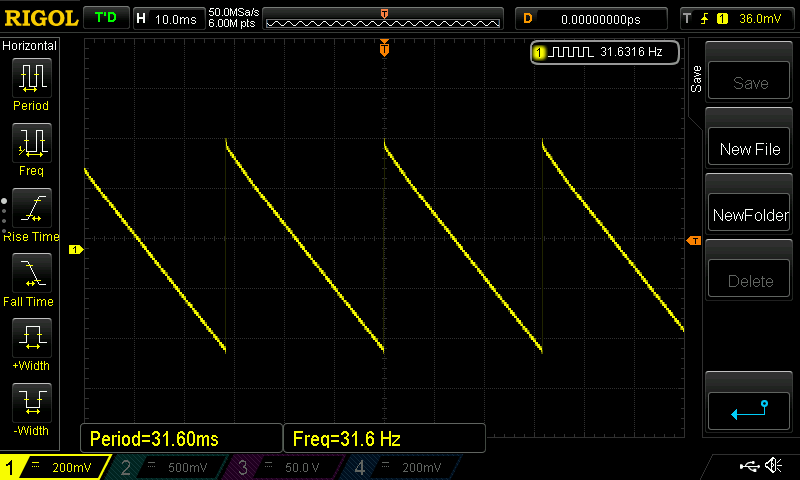This screenshot has height=480, width=800.
Task: Click the USB connection status icon
Action: [748, 466]
